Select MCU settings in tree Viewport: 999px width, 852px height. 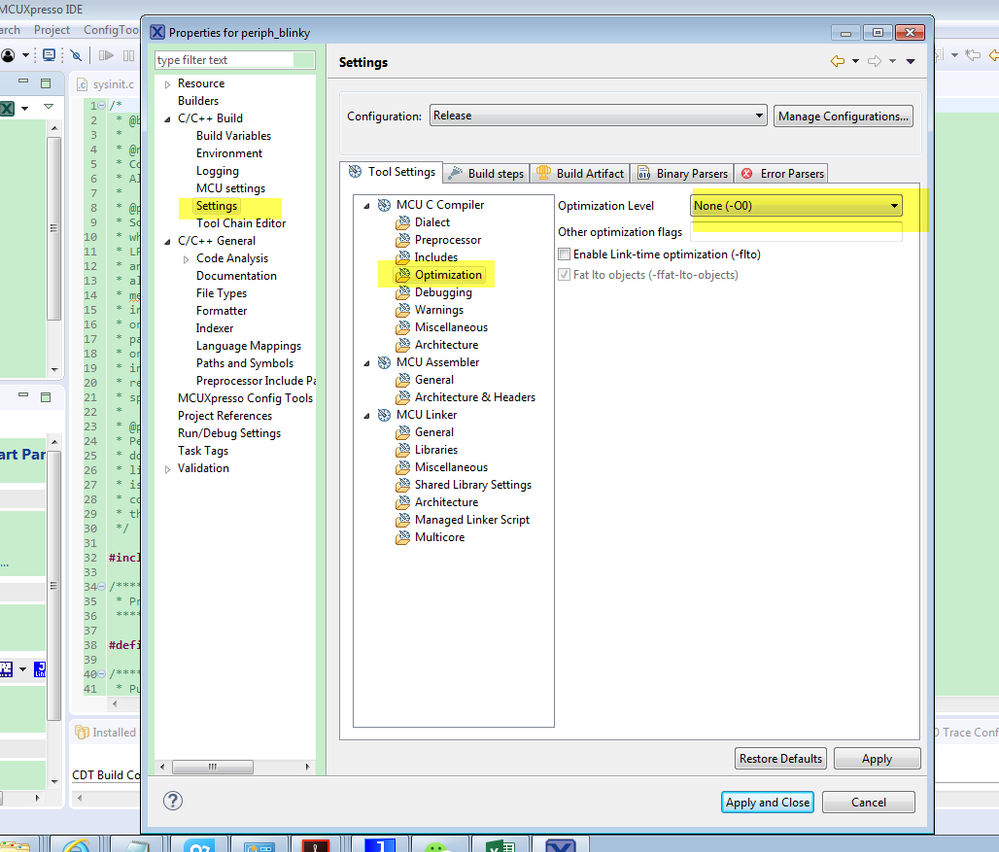point(231,188)
